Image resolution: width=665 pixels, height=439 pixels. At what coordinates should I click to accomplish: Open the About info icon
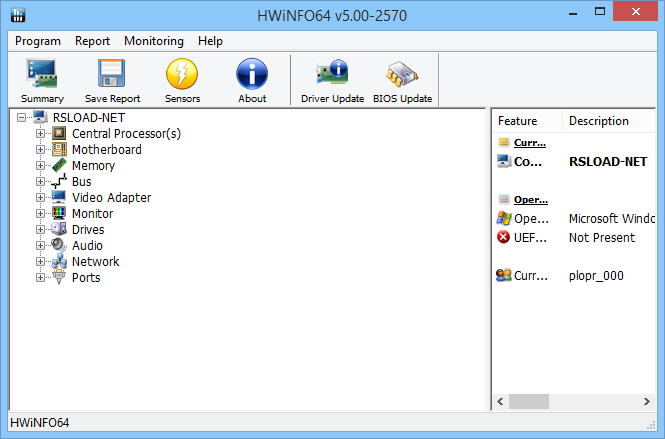click(x=252, y=73)
